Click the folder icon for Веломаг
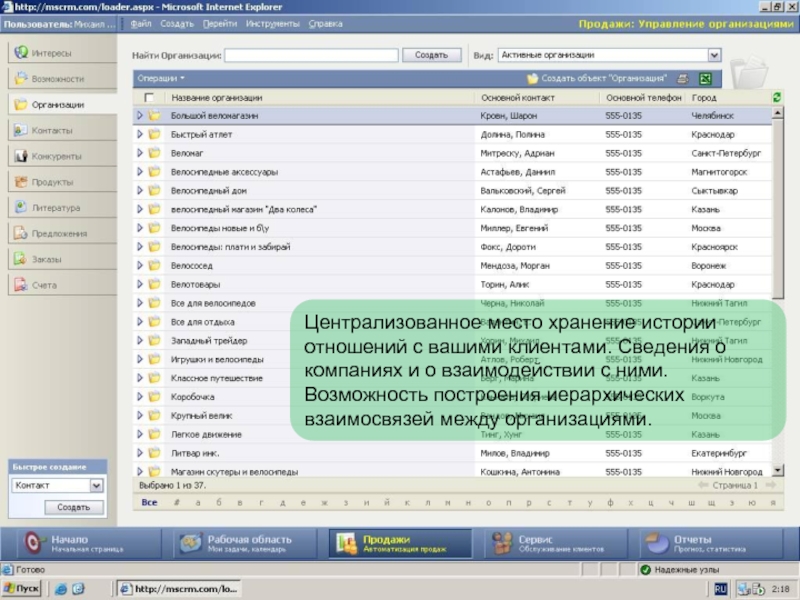 point(154,153)
